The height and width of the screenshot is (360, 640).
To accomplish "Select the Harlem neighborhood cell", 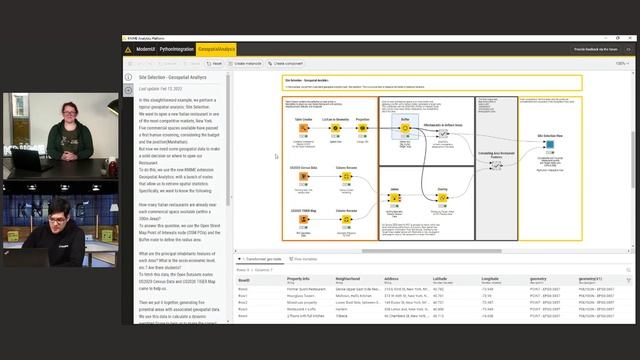I will point(341,309).
